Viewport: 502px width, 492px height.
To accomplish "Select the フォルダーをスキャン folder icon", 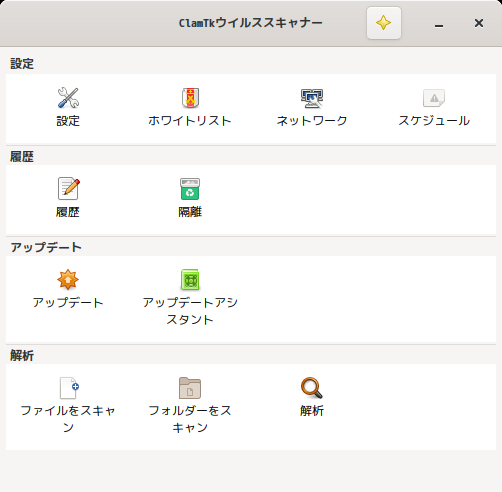I will (190, 388).
